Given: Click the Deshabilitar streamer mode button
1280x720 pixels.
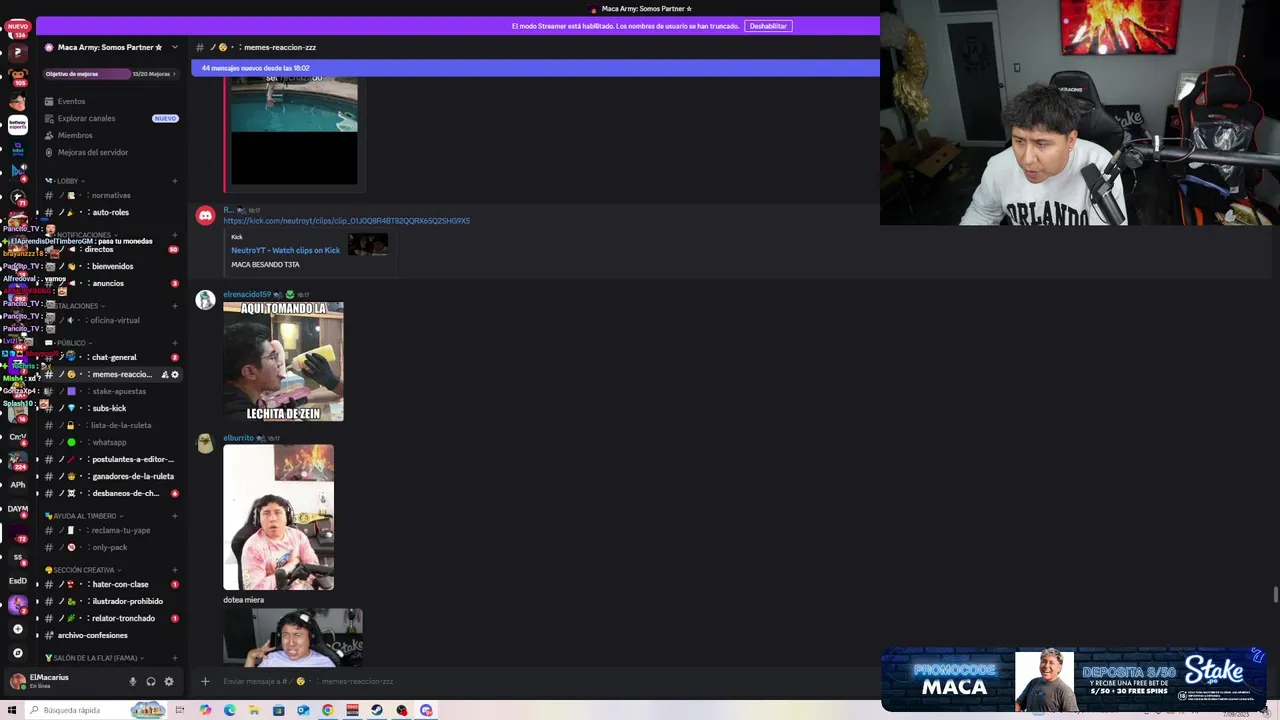Looking at the screenshot, I should pos(768,26).
